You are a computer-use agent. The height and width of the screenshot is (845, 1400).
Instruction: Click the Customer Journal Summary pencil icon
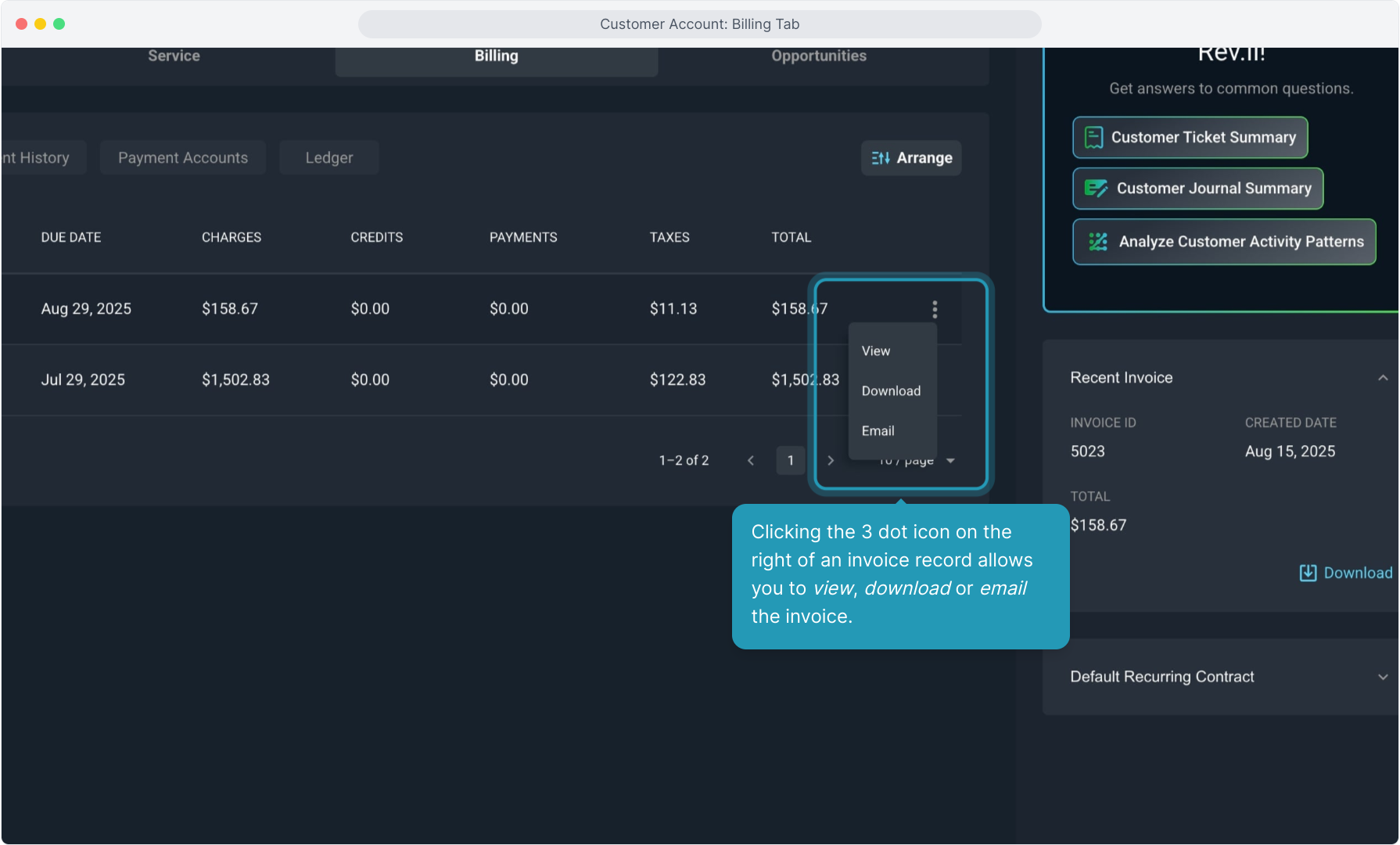click(x=1096, y=189)
